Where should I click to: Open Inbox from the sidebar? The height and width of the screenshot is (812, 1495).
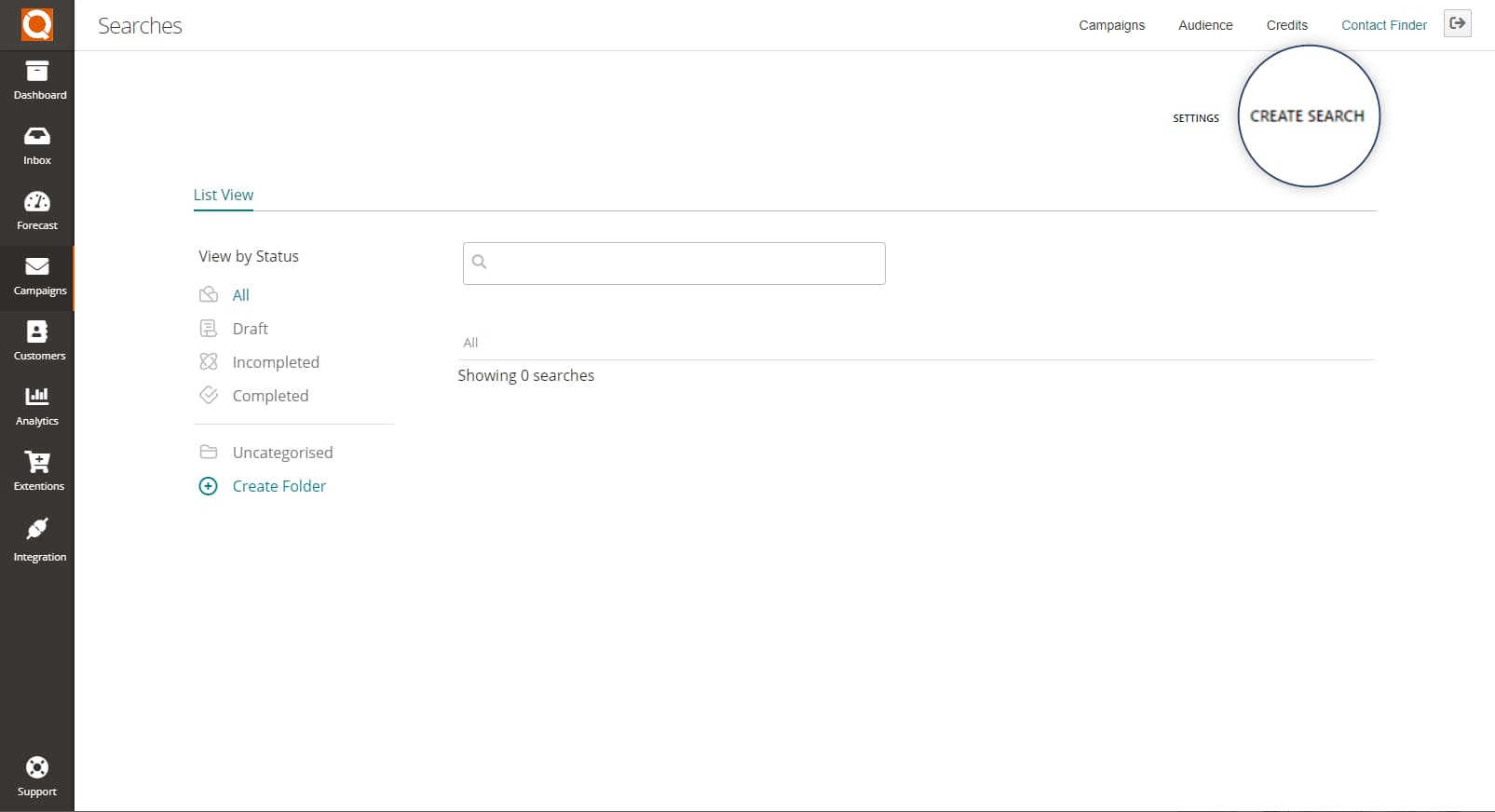tap(37, 146)
